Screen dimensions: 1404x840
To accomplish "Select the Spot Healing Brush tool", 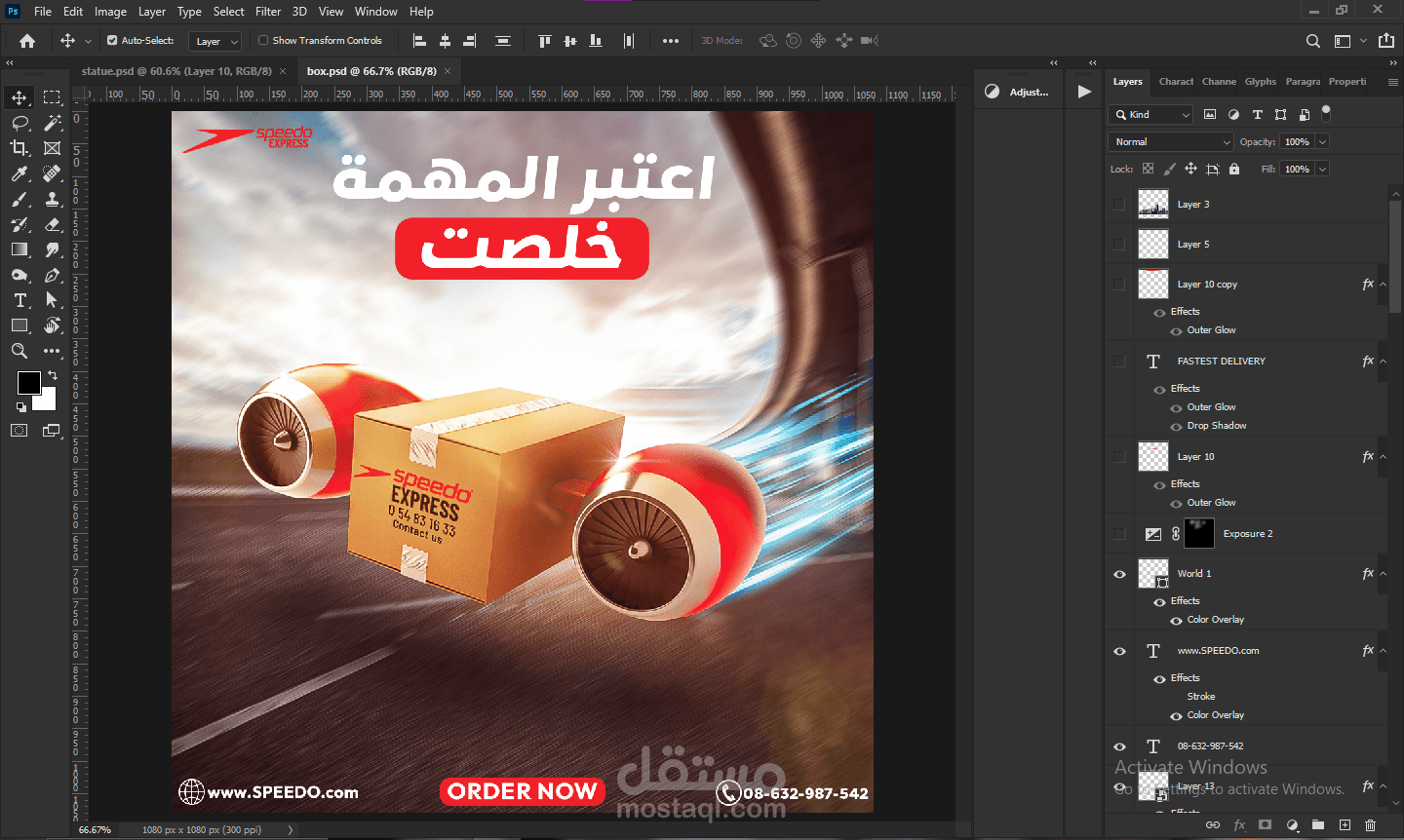I will coord(52,173).
